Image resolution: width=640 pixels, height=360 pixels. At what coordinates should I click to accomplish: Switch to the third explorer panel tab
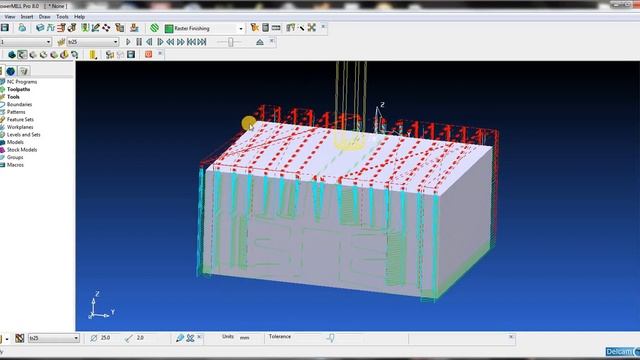pyautogui.click(x=24, y=71)
